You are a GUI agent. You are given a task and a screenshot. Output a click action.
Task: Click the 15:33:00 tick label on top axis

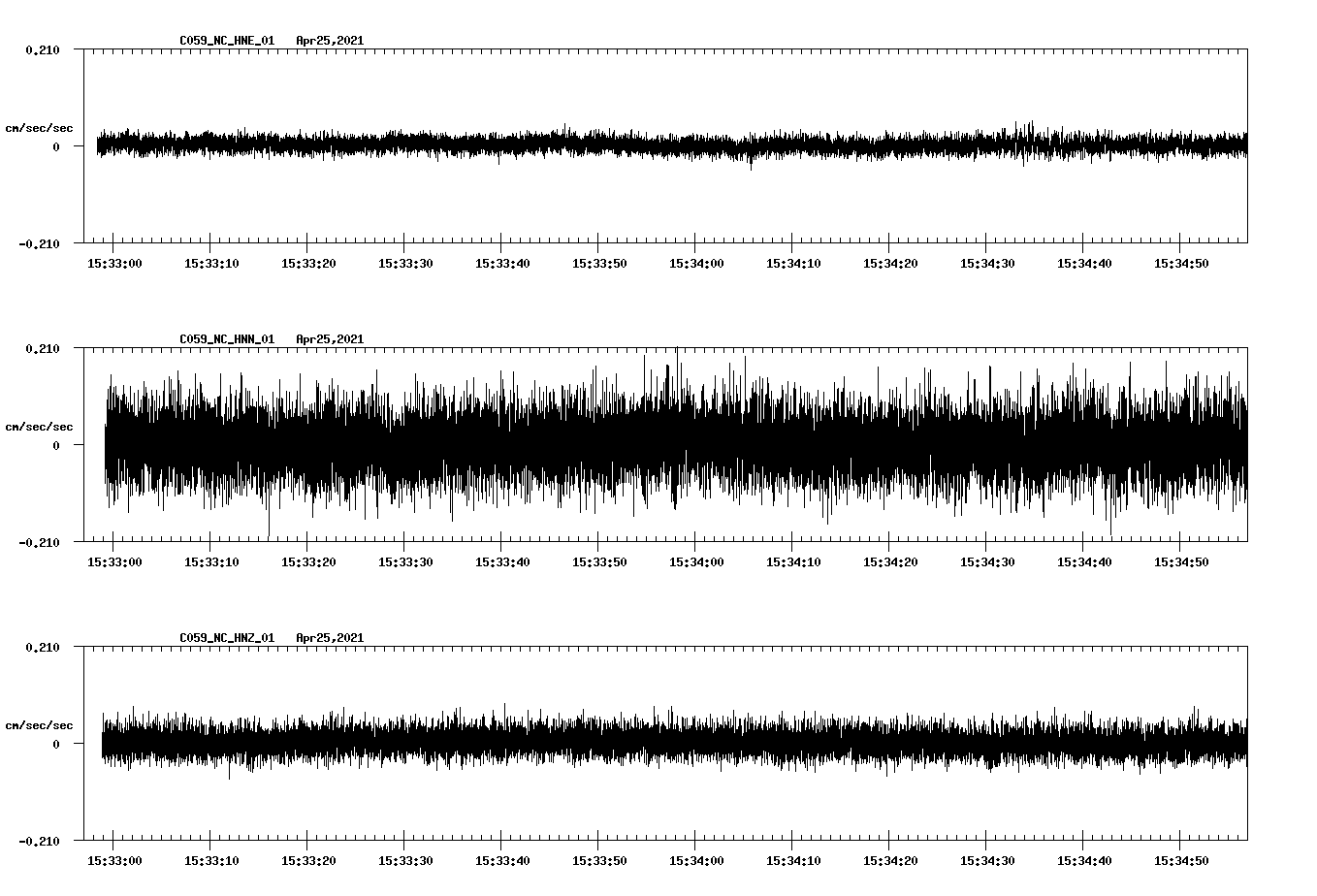coord(113,262)
